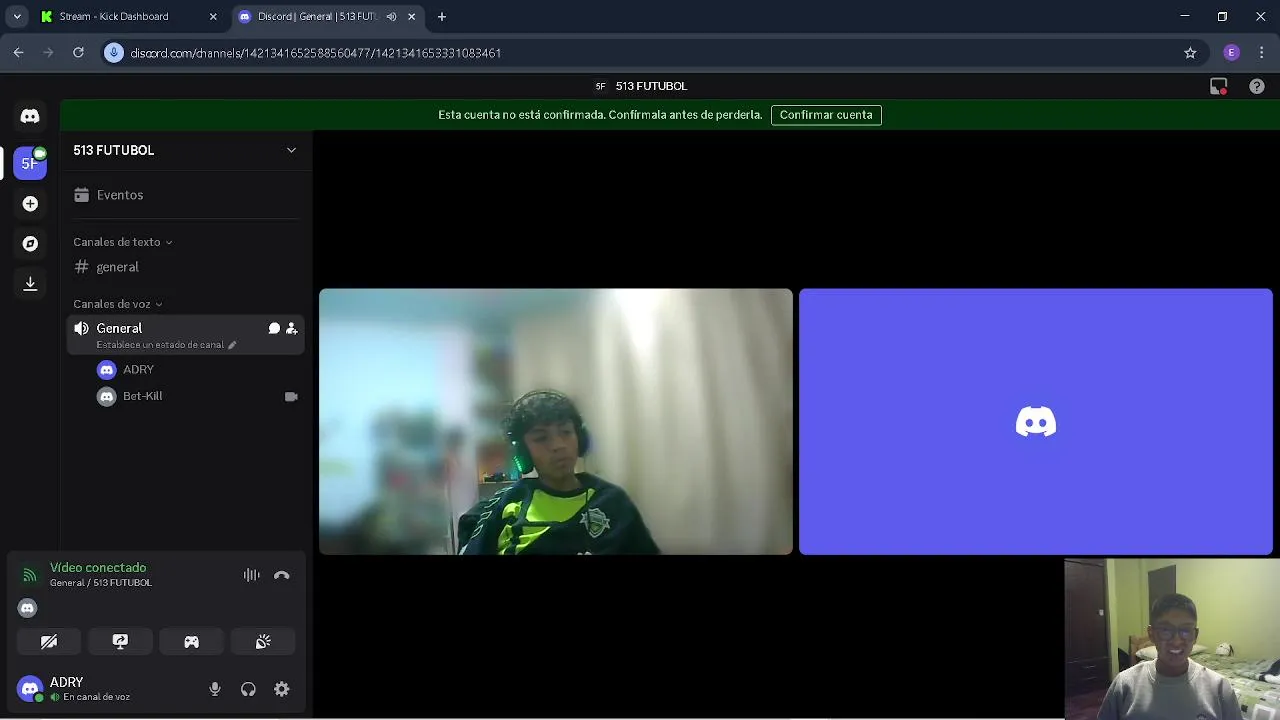Close the Kick Dashboard tab
The height and width of the screenshot is (720, 1280).
(x=213, y=16)
